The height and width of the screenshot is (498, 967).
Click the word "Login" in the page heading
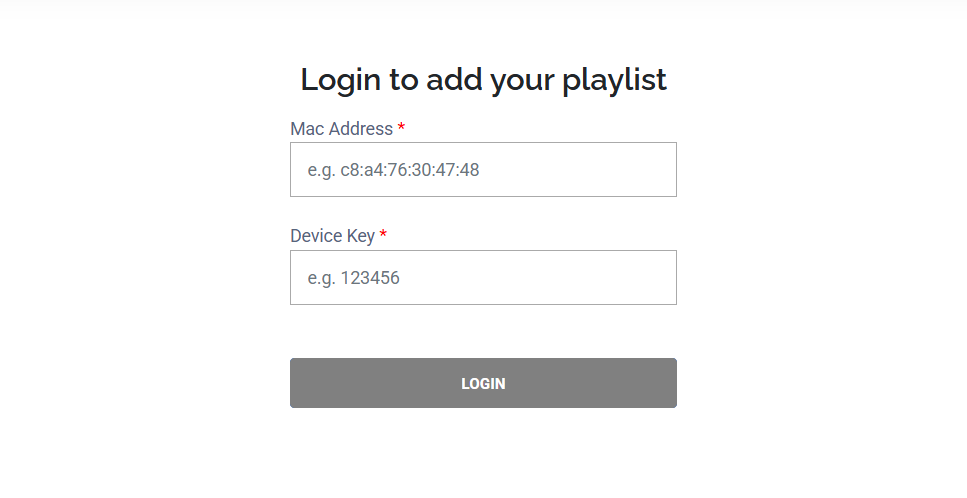pyautogui.click(x=339, y=80)
